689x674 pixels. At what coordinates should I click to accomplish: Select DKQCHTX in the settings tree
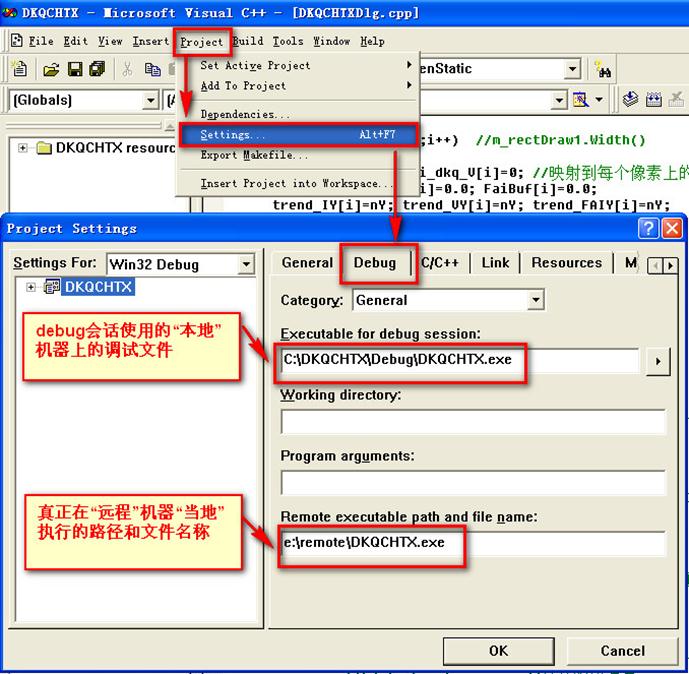pos(98,287)
